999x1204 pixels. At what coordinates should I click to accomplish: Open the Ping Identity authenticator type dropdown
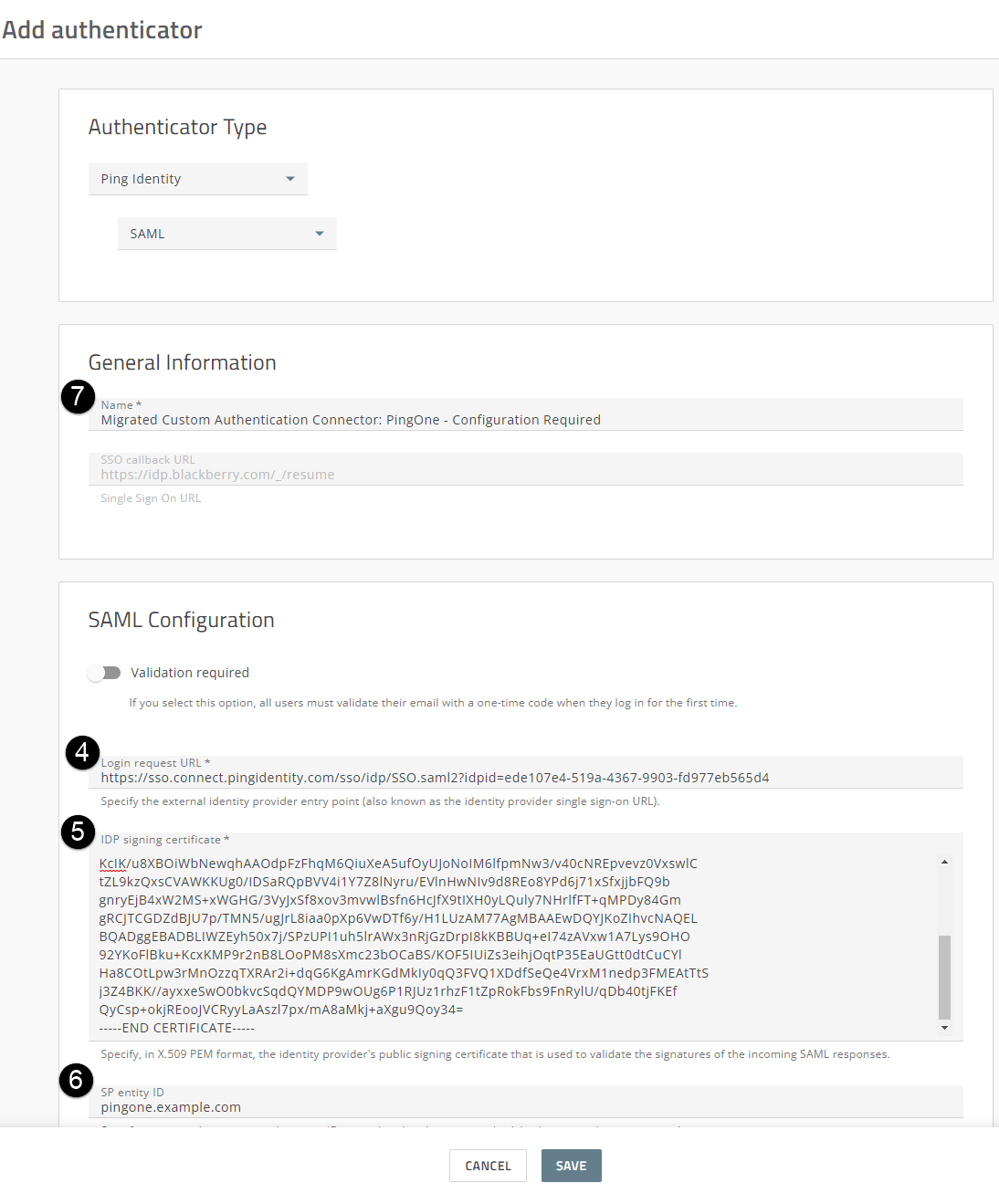(x=197, y=179)
